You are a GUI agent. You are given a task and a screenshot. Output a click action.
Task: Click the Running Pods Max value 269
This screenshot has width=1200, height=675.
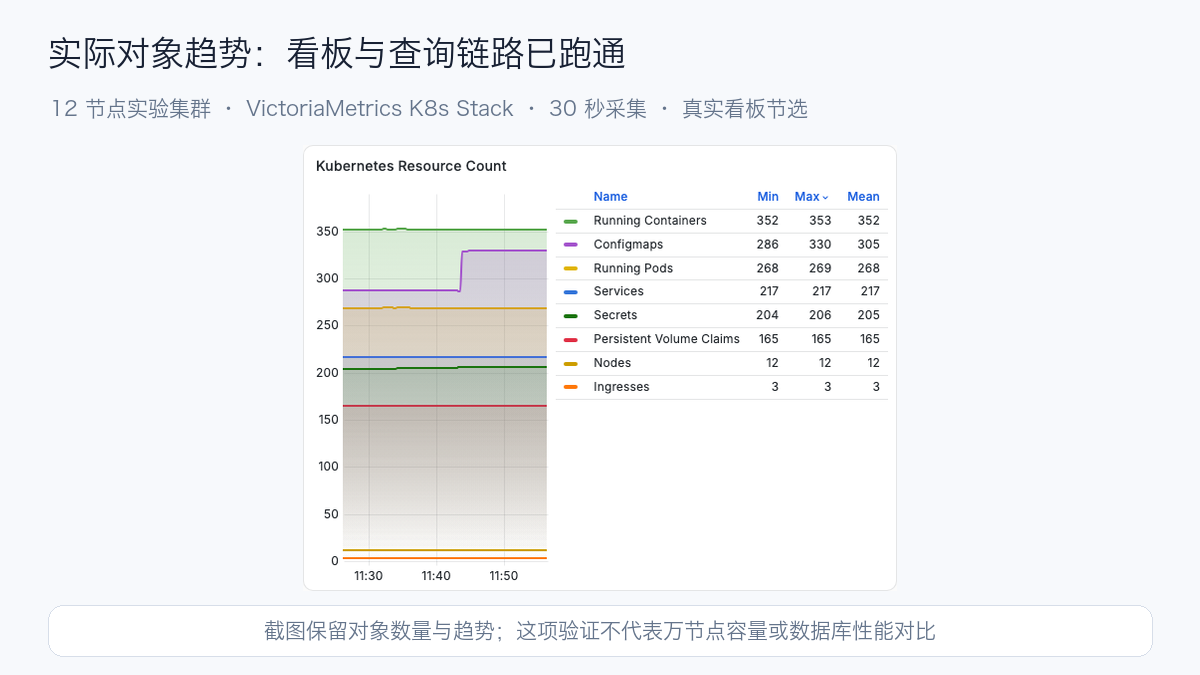coord(820,268)
